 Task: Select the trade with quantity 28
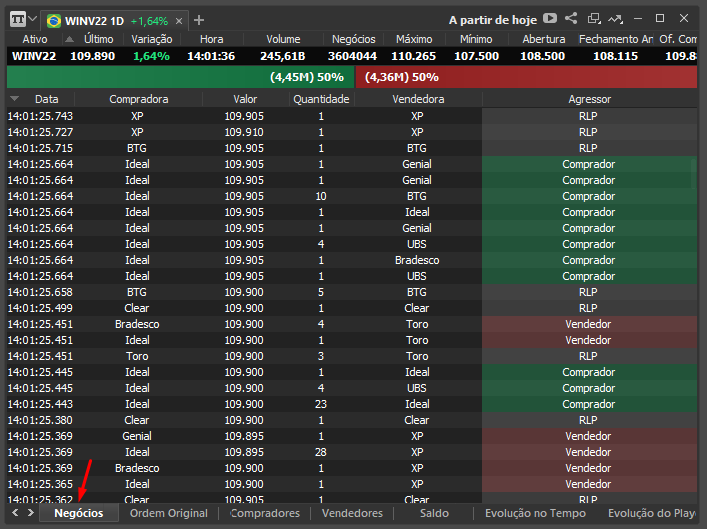352,452
